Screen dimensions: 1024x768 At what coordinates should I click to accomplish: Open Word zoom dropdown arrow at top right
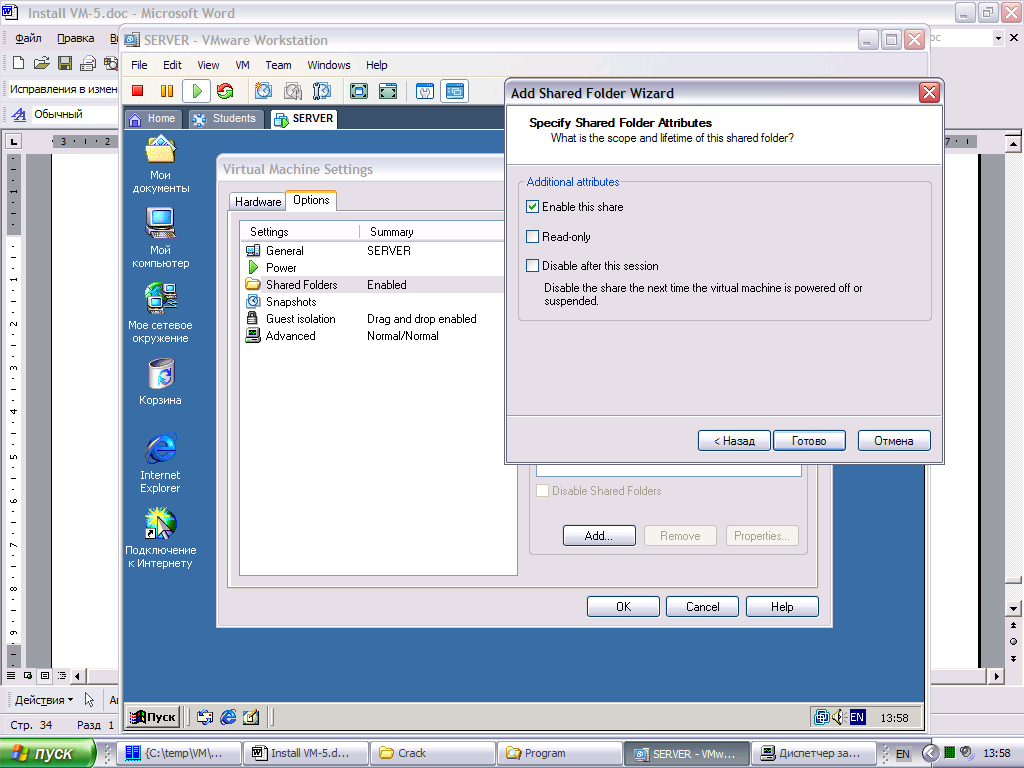tap(997, 38)
